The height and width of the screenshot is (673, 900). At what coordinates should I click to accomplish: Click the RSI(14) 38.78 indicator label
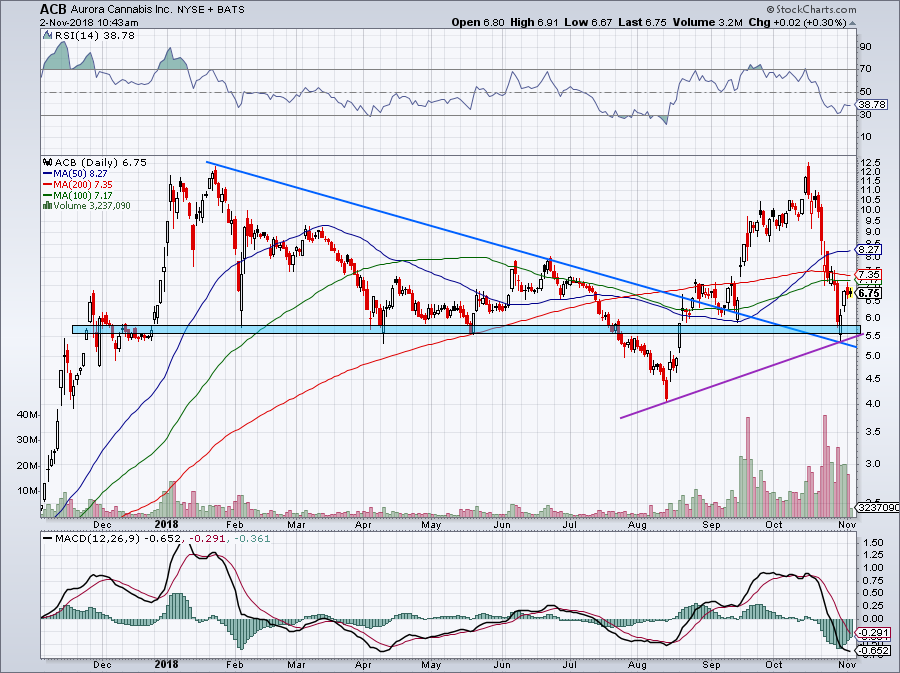tap(95, 36)
